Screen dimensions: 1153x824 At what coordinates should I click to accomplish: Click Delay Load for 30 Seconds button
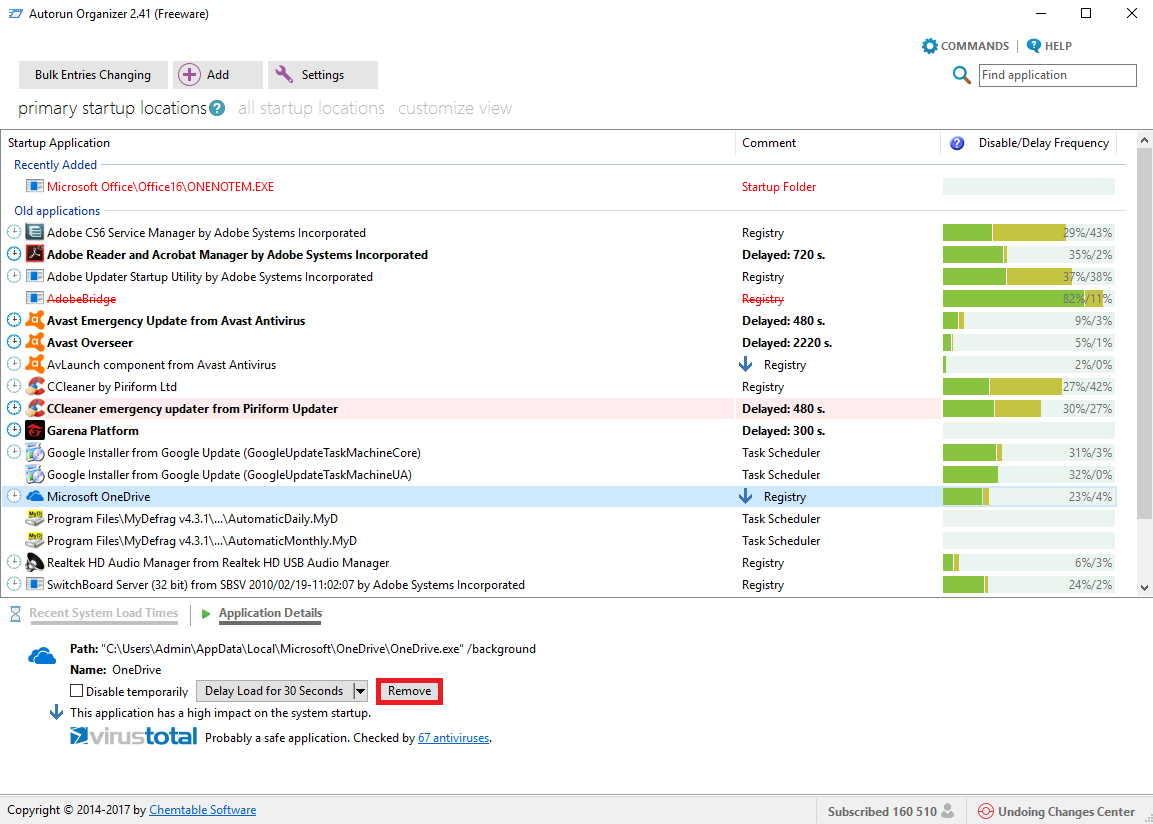274,691
